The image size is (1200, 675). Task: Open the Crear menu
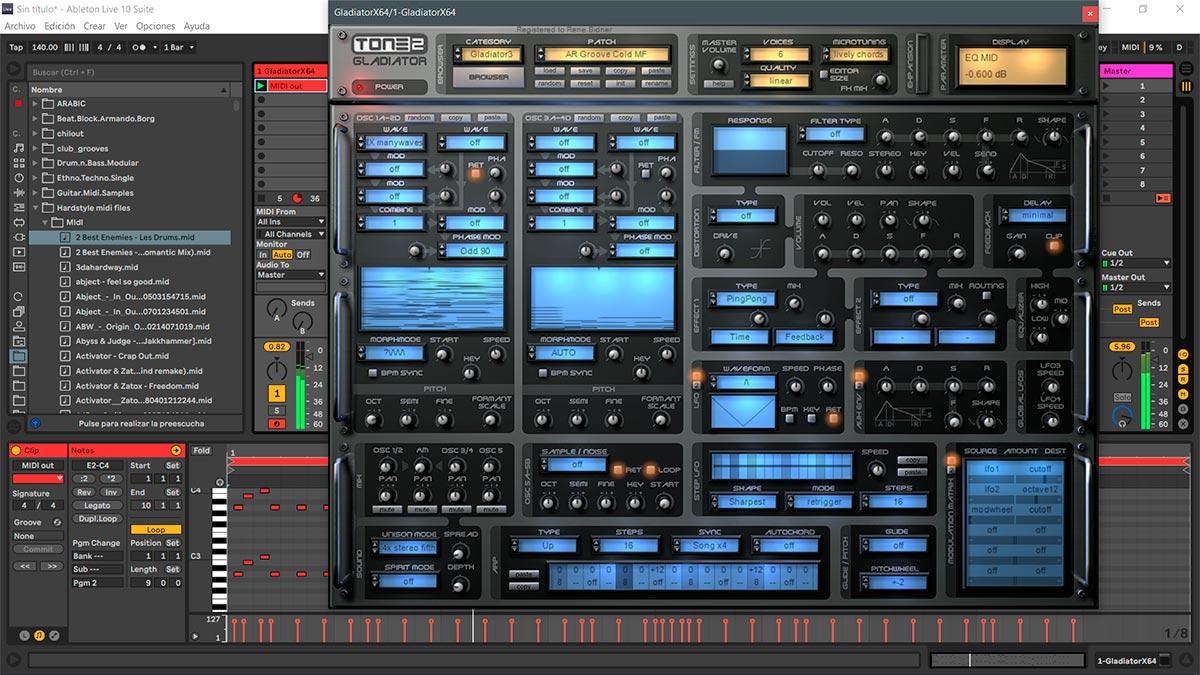(95, 26)
